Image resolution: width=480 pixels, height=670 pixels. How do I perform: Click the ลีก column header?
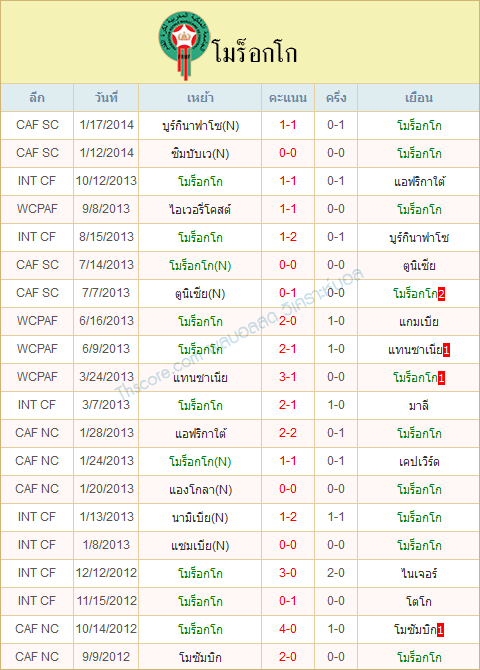(37, 98)
